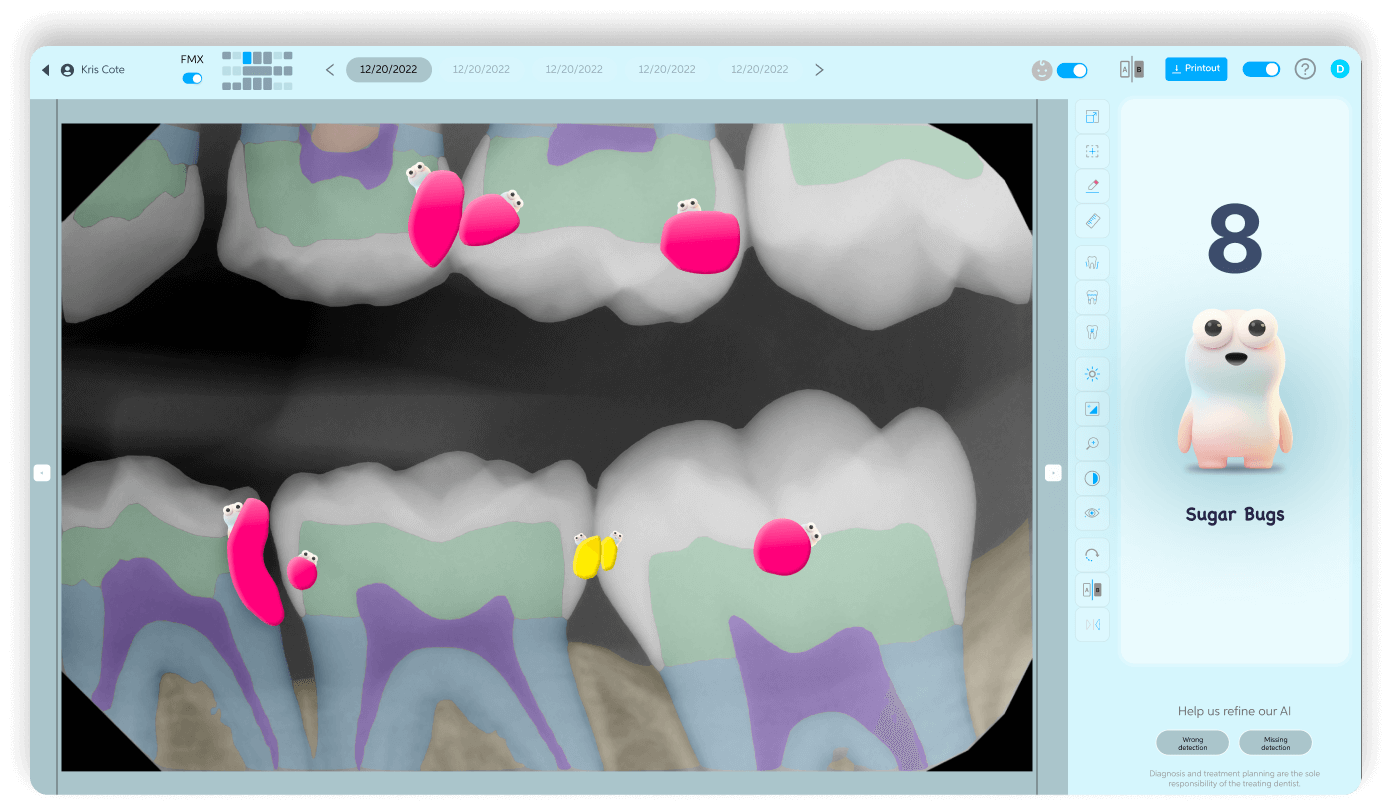Click the Missing detection button
This screenshot has height=809, width=1392.
(x=1275, y=743)
